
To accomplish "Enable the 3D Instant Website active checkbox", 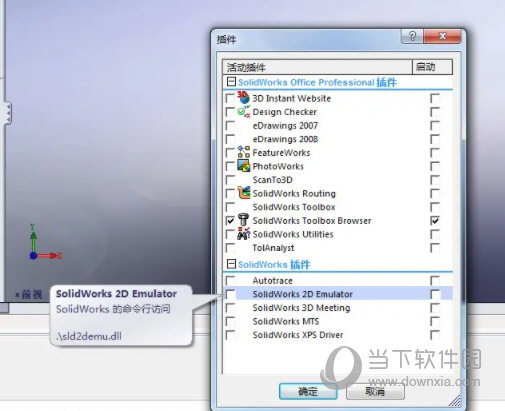I will coord(230,98).
